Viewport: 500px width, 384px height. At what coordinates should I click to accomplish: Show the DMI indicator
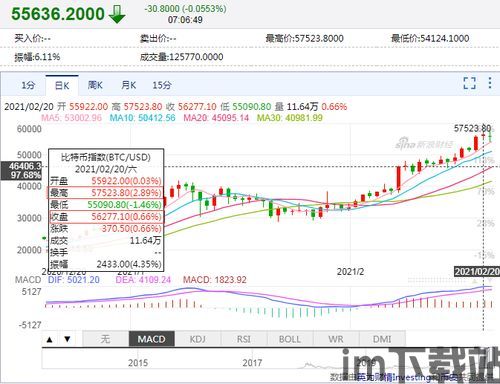[x=382, y=339]
